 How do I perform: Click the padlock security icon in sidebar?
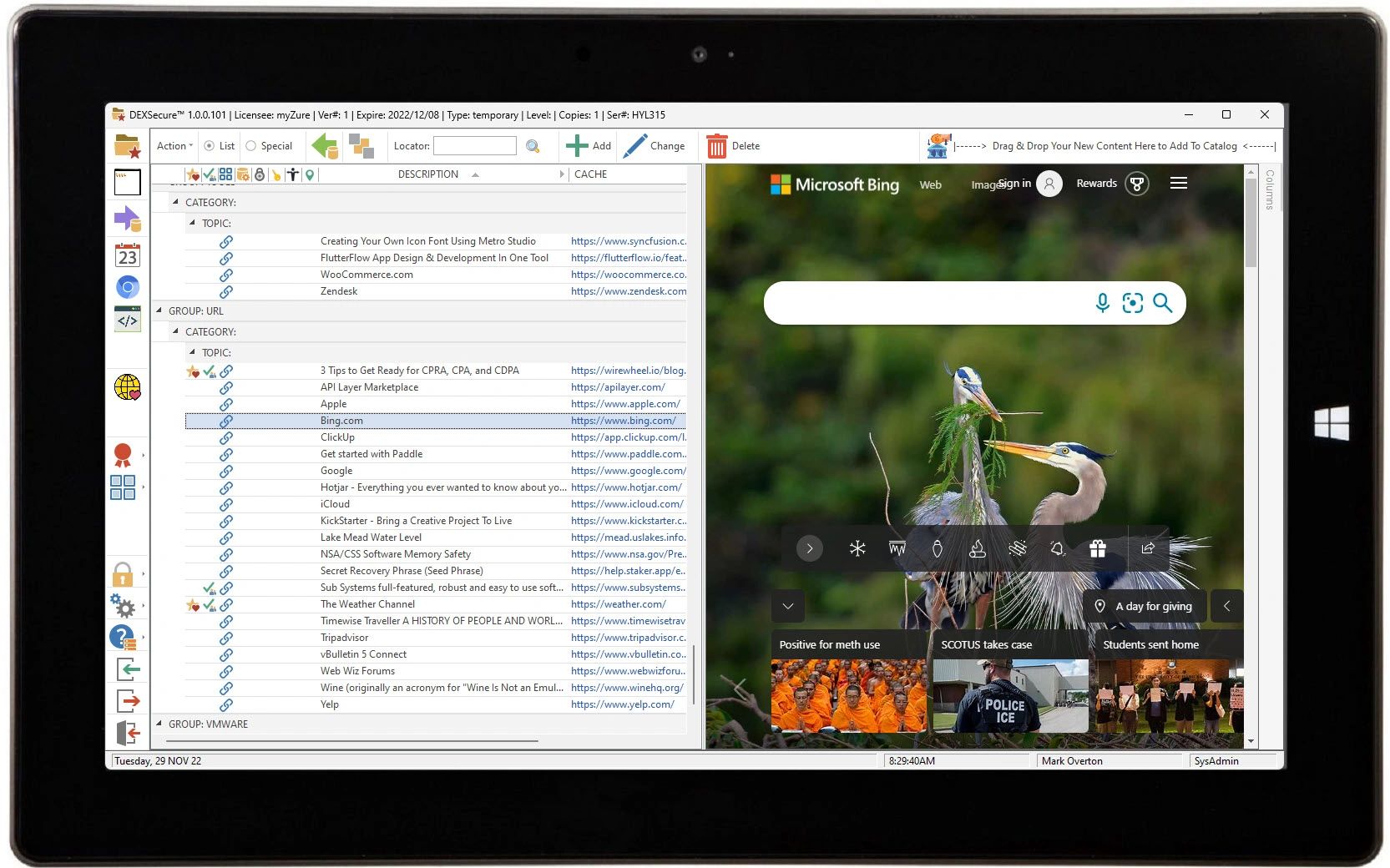[123, 574]
